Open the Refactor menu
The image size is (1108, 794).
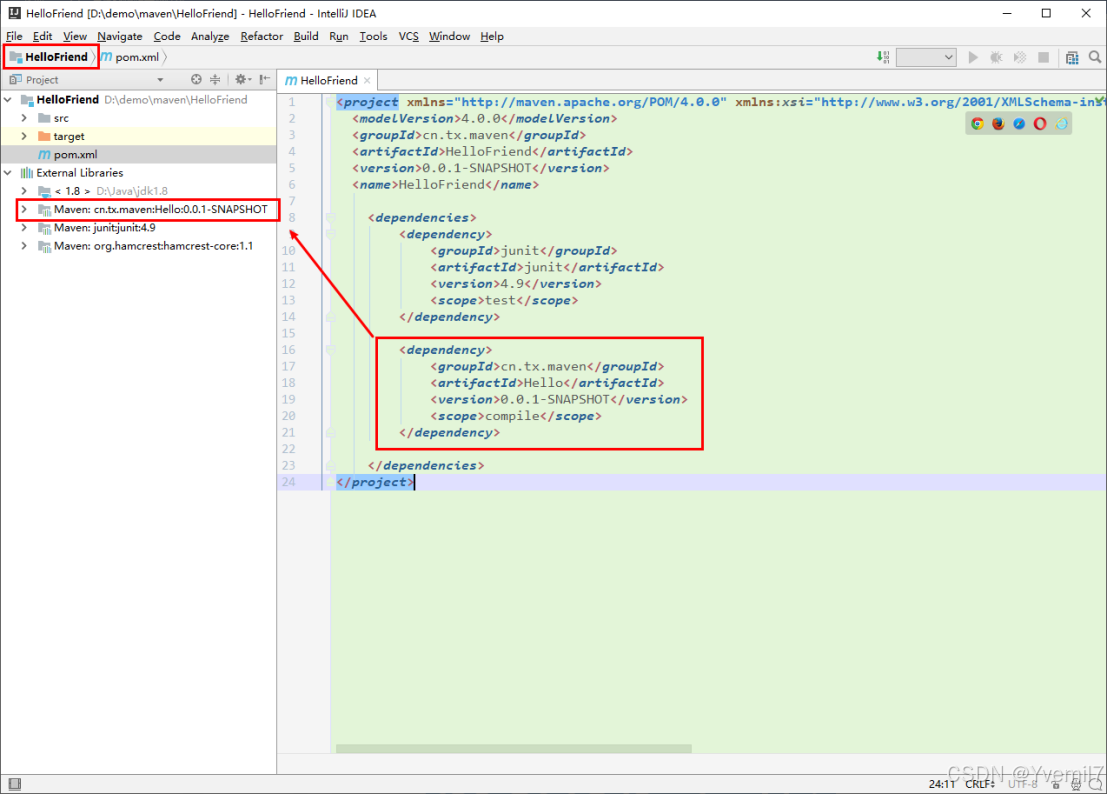point(261,36)
